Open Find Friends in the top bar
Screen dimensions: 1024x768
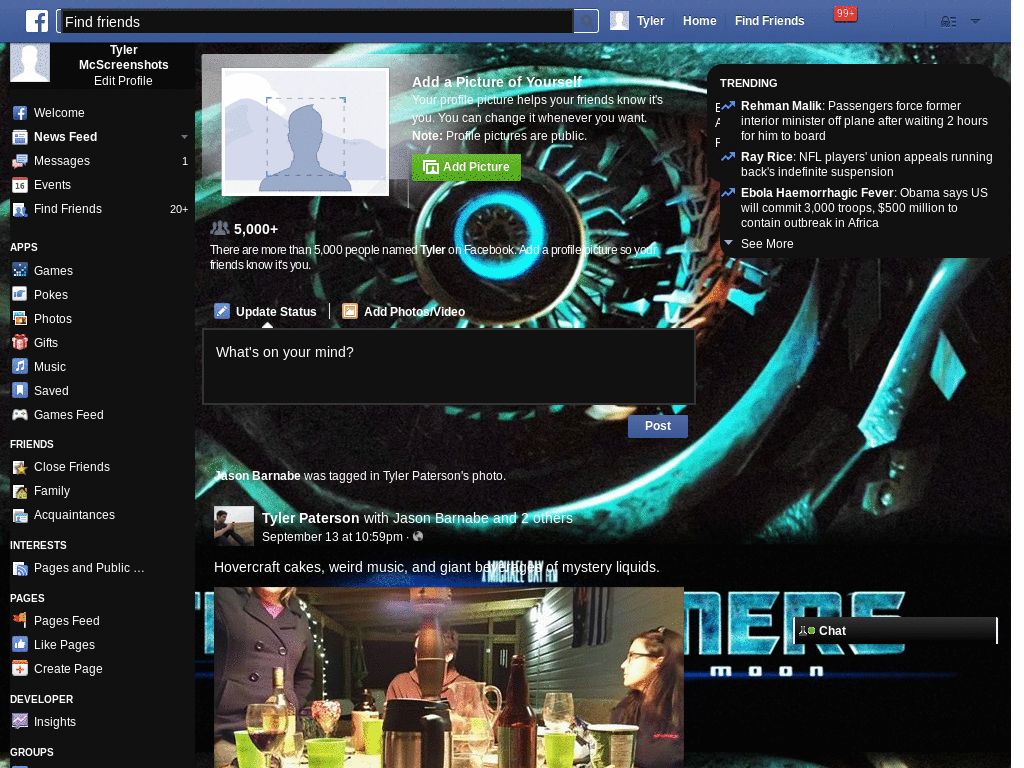click(x=769, y=21)
